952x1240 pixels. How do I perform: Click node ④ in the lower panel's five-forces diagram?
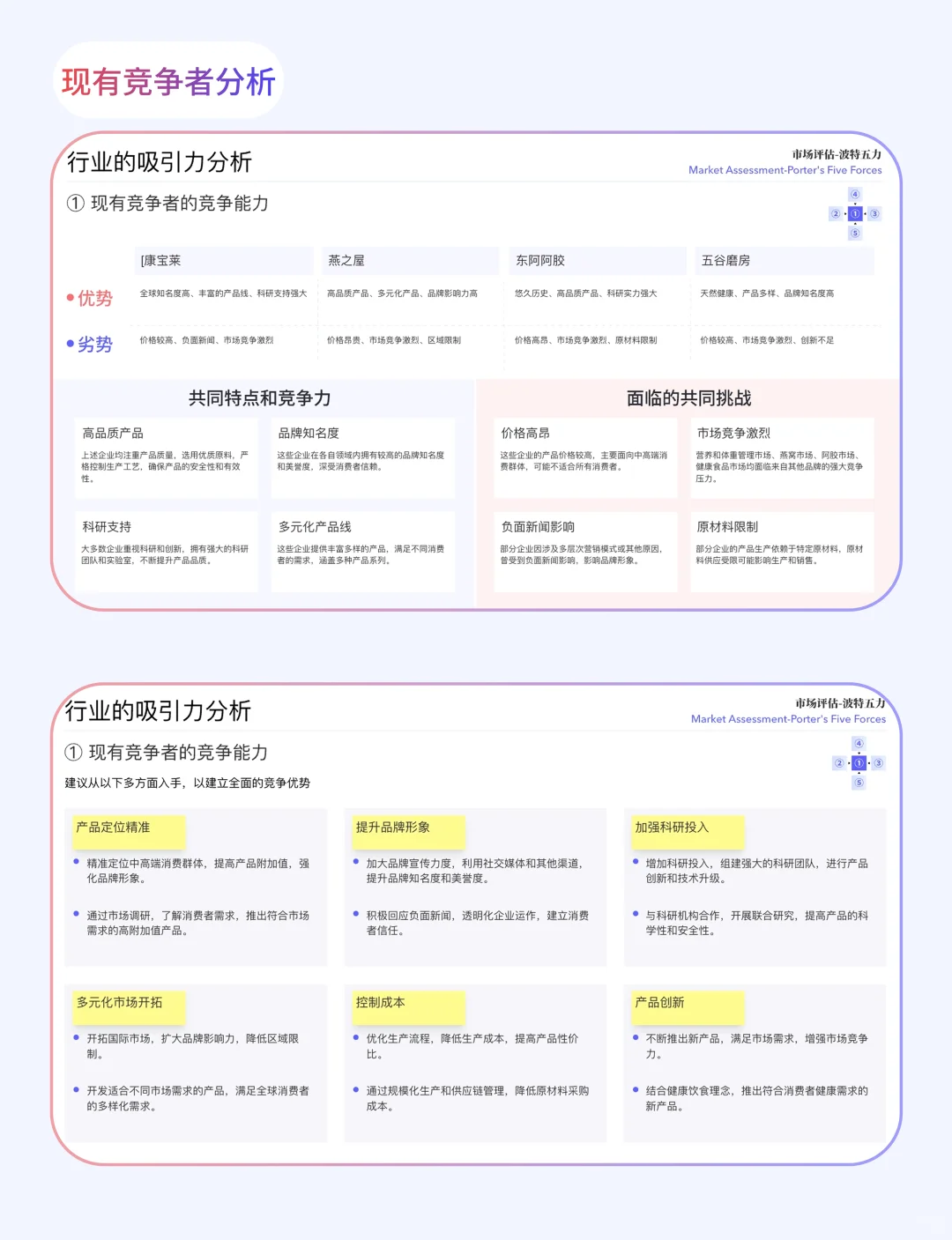point(859,744)
